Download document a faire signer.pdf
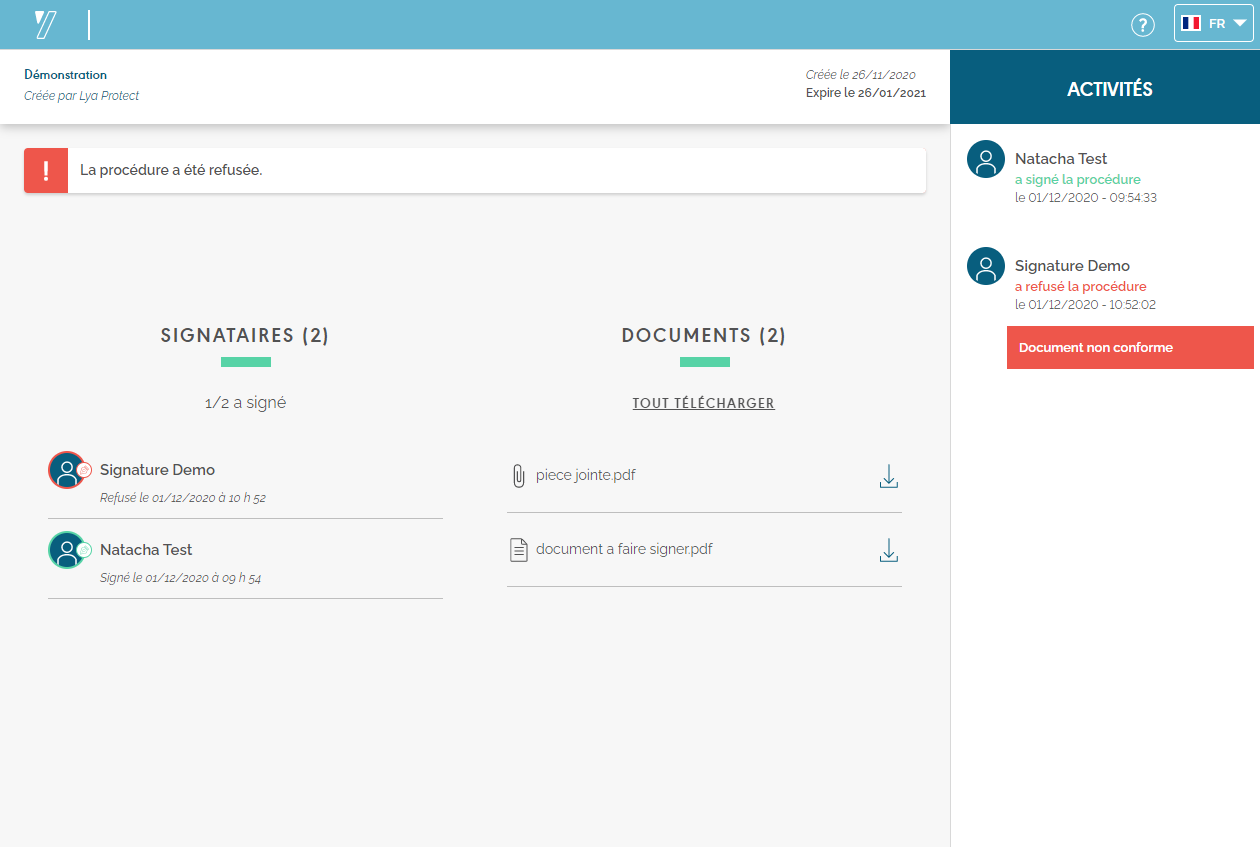Image resolution: width=1260 pixels, height=847 pixels. [888, 550]
